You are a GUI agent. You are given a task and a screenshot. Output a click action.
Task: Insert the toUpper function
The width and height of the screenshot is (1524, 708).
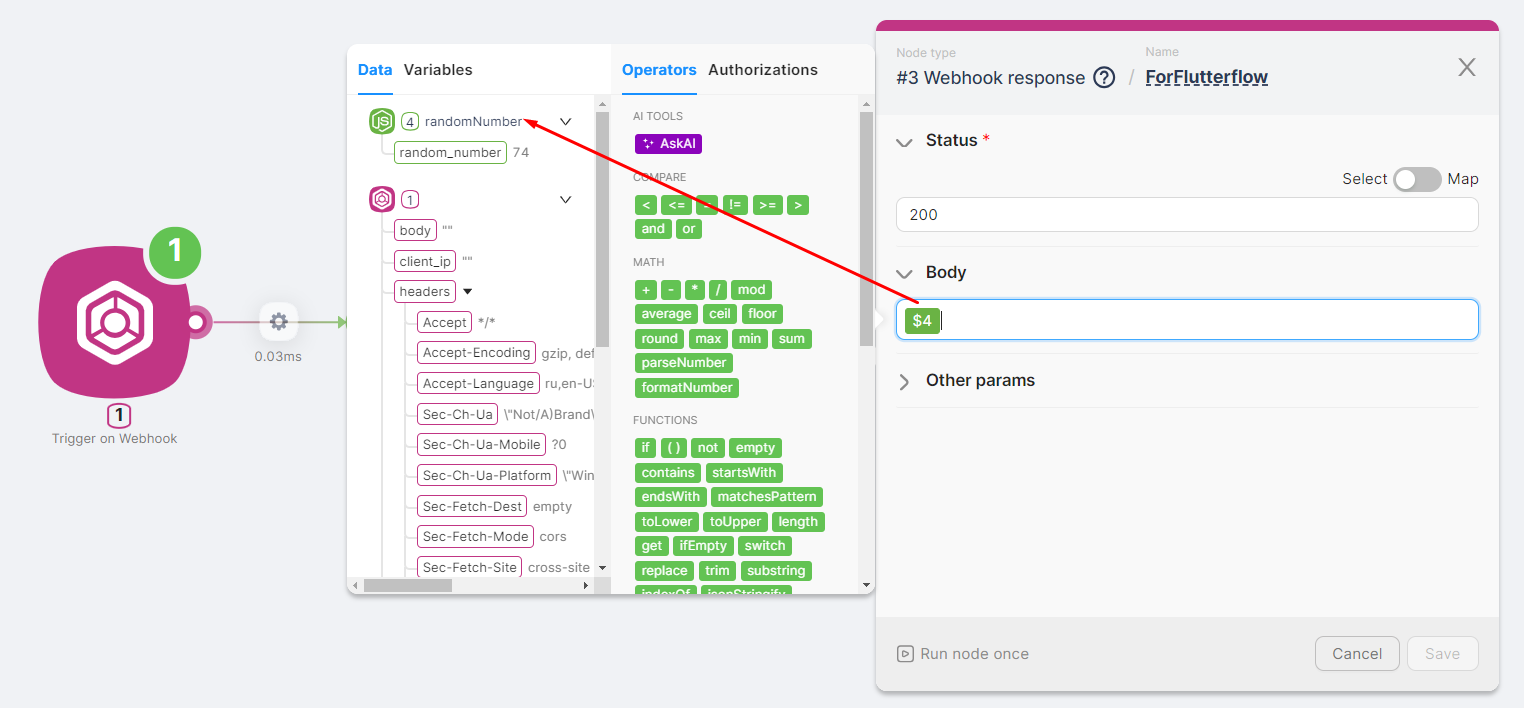click(x=735, y=521)
